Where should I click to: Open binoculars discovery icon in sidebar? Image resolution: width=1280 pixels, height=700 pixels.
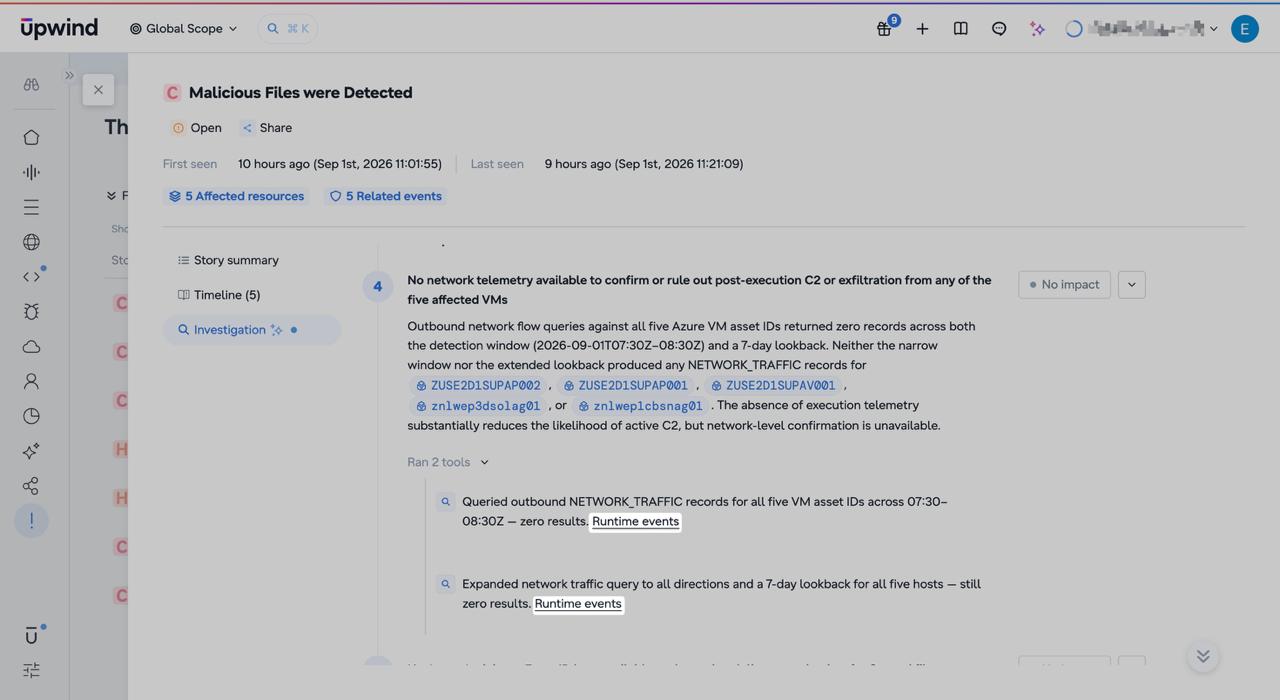31,85
